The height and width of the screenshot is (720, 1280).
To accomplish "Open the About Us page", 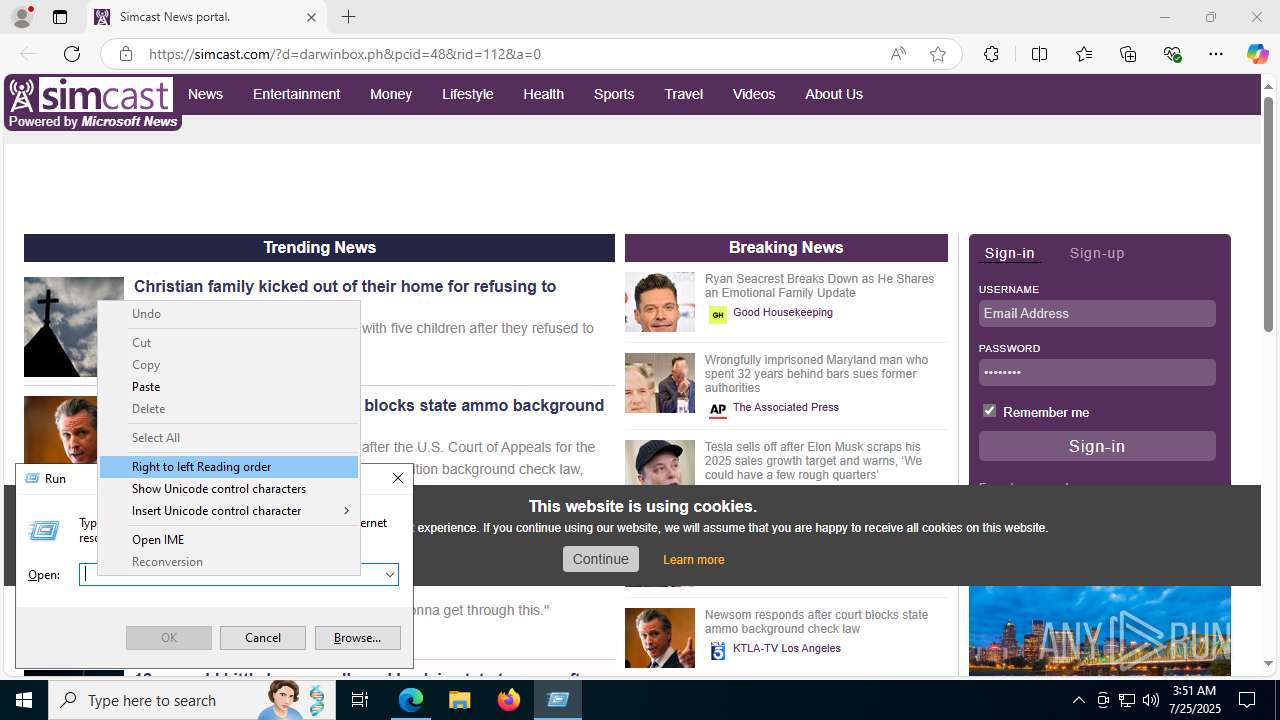I will [x=834, y=94].
